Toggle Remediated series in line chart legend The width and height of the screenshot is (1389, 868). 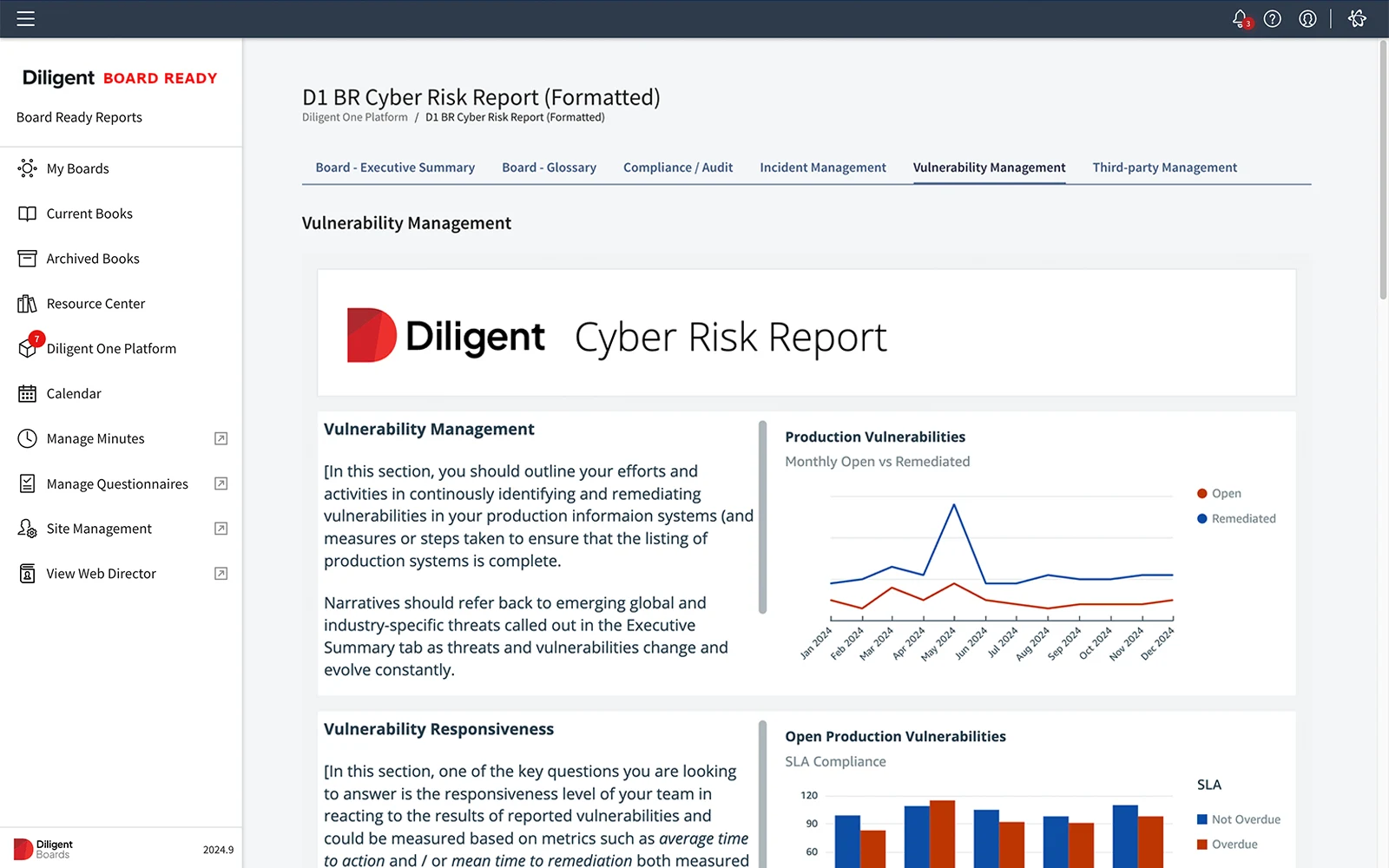[x=1236, y=519]
